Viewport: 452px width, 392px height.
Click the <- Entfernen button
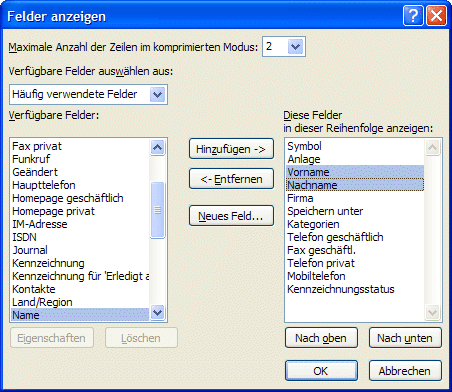[x=231, y=179]
